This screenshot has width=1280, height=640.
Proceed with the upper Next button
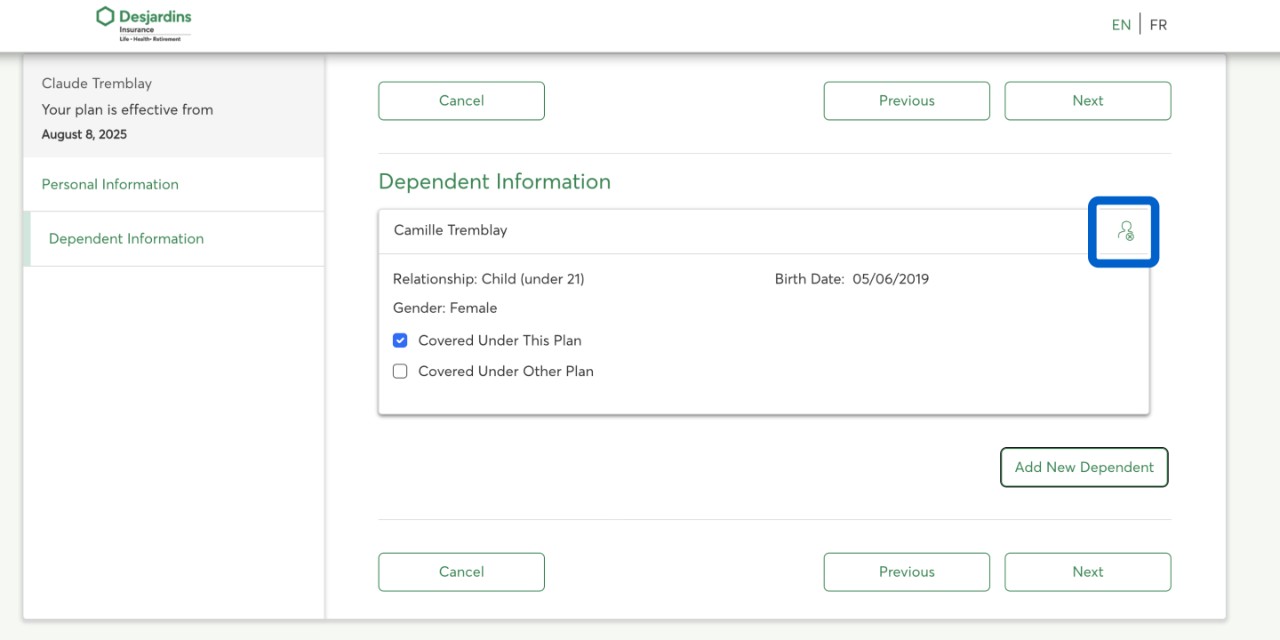[x=1087, y=101]
